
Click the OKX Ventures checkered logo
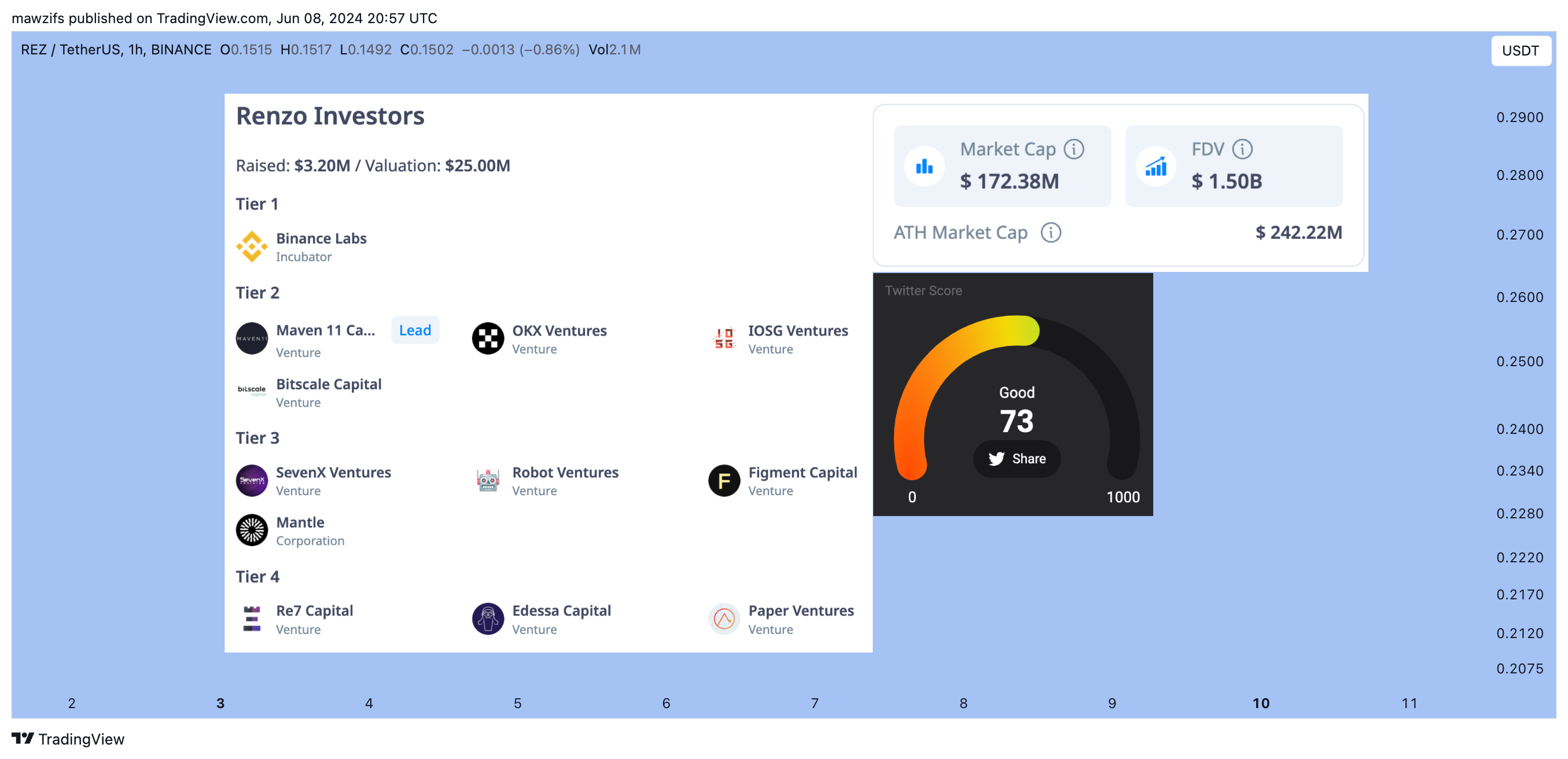coord(488,338)
